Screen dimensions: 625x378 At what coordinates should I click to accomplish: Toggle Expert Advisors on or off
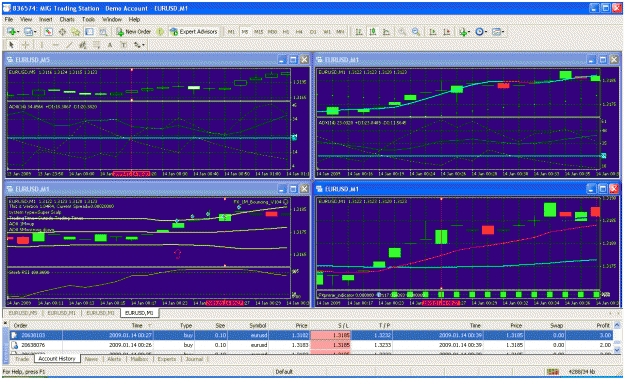(194, 32)
